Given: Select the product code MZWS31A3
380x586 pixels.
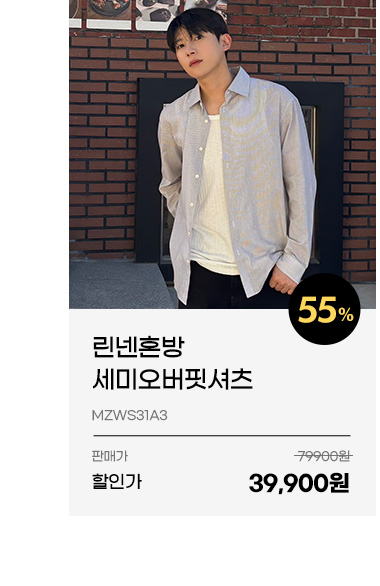Looking at the screenshot, I should click(x=129, y=415).
